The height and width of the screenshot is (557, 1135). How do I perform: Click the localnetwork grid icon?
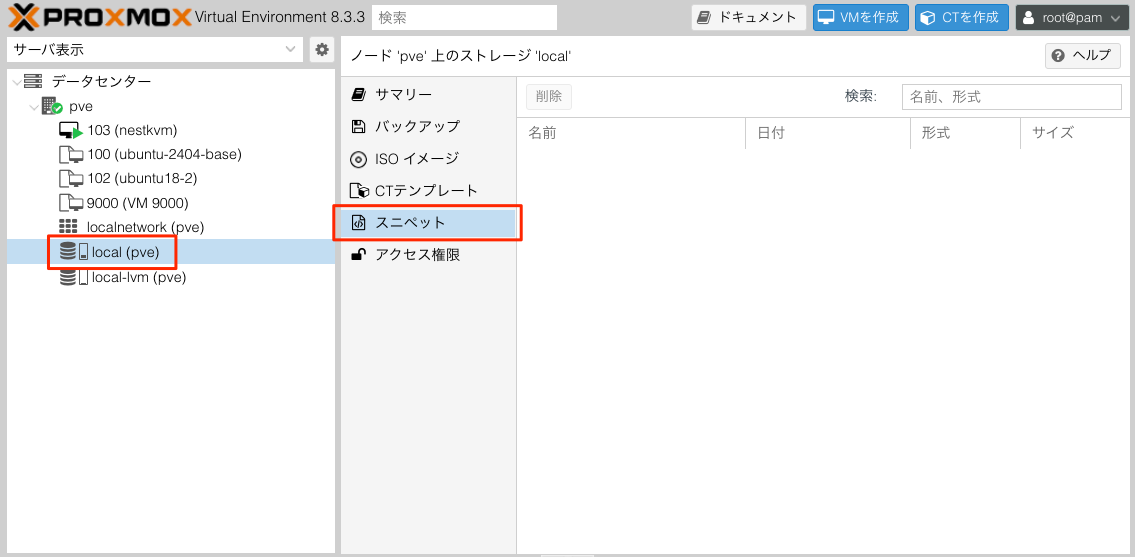pyautogui.click(x=68, y=227)
